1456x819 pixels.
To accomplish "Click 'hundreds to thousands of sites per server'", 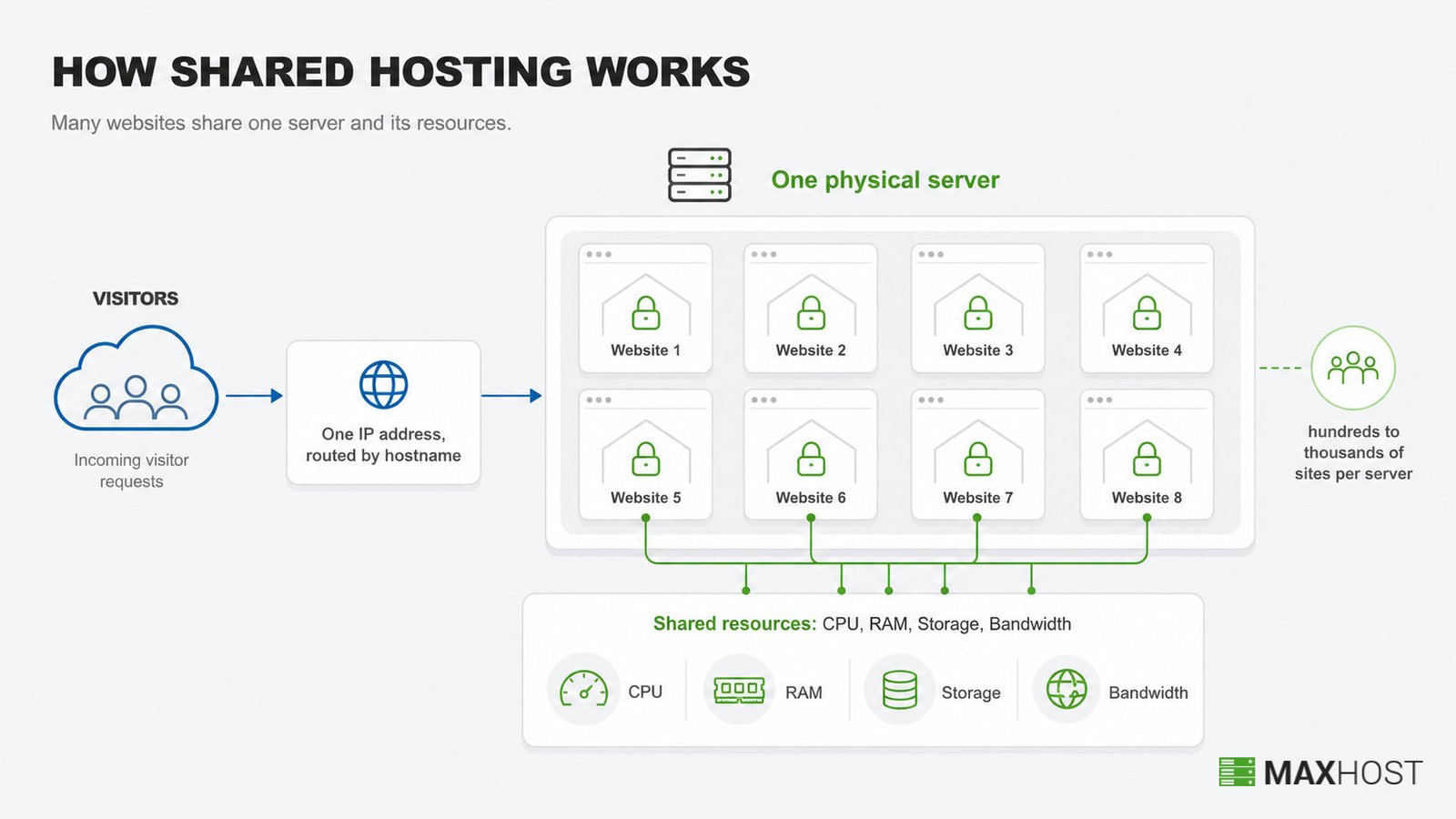I will pyautogui.click(x=1353, y=452).
